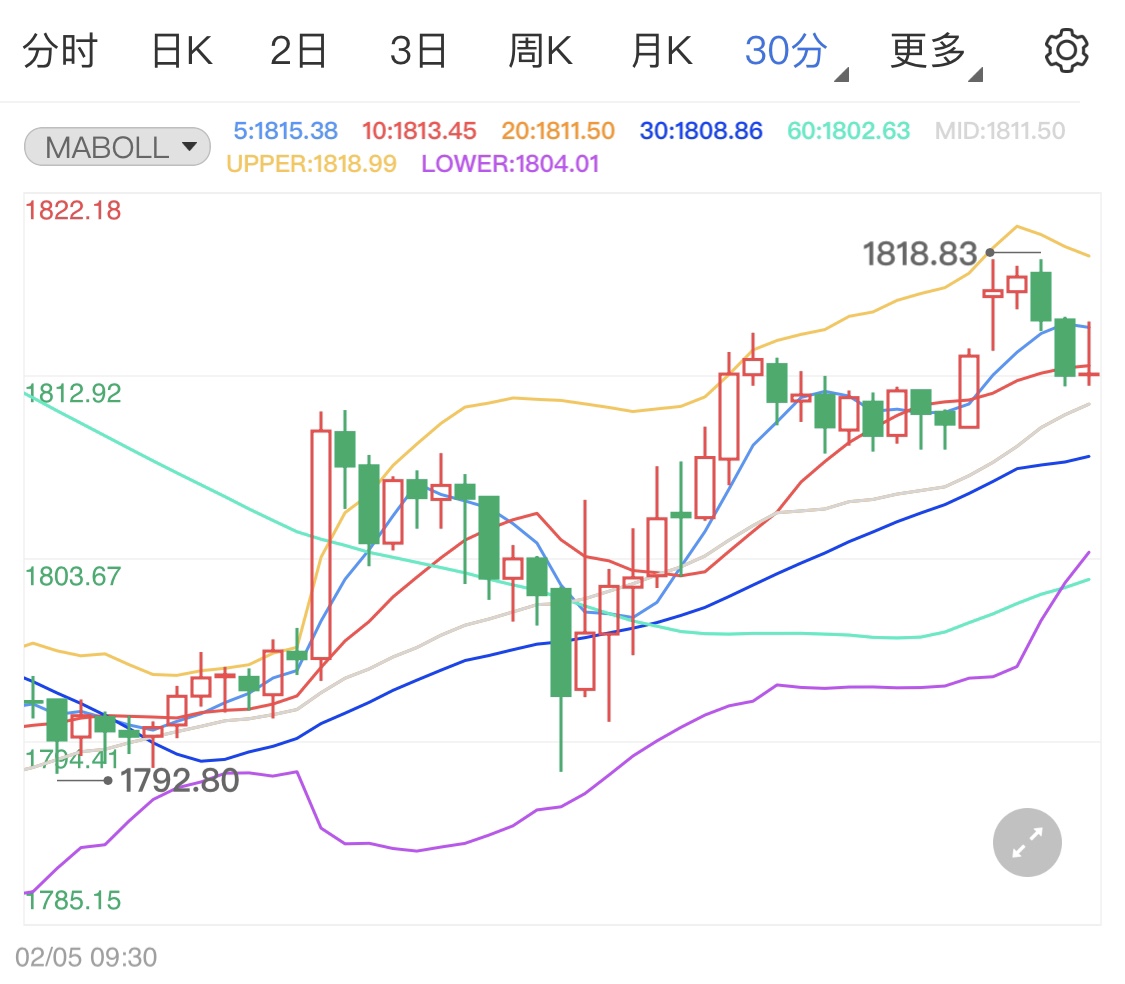Click the 1818.83 high price marker
Image resolution: width=1125 pixels, height=984 pixels.
point(920,253)
